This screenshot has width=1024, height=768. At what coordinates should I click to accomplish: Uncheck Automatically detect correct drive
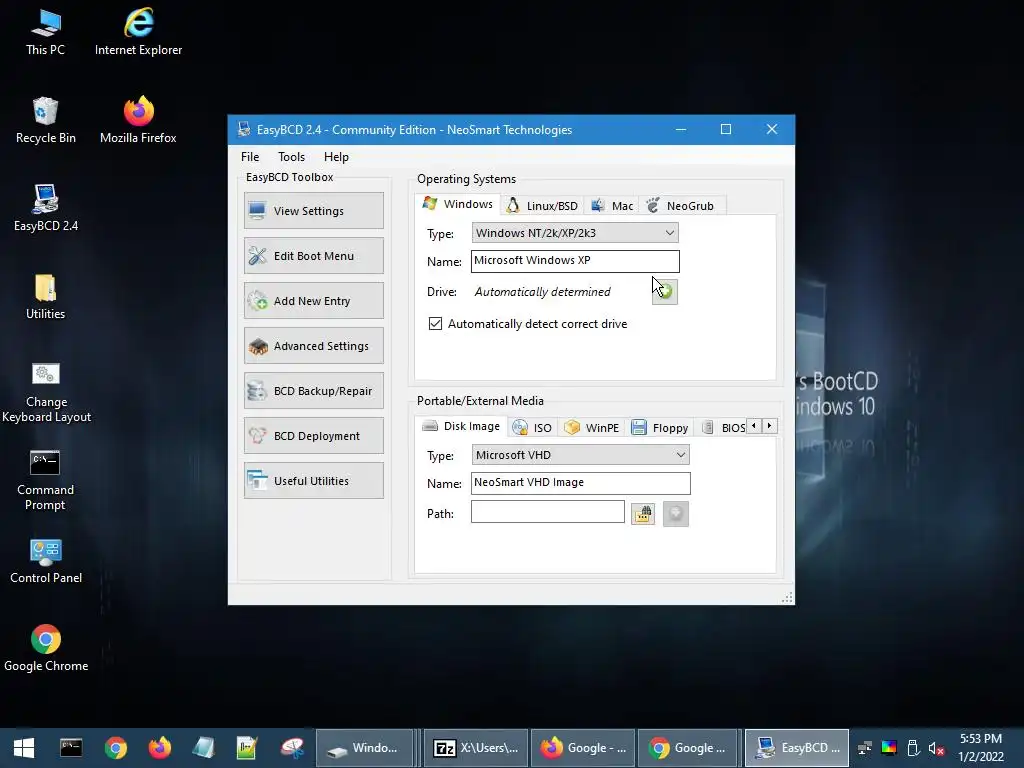point(436,323)
